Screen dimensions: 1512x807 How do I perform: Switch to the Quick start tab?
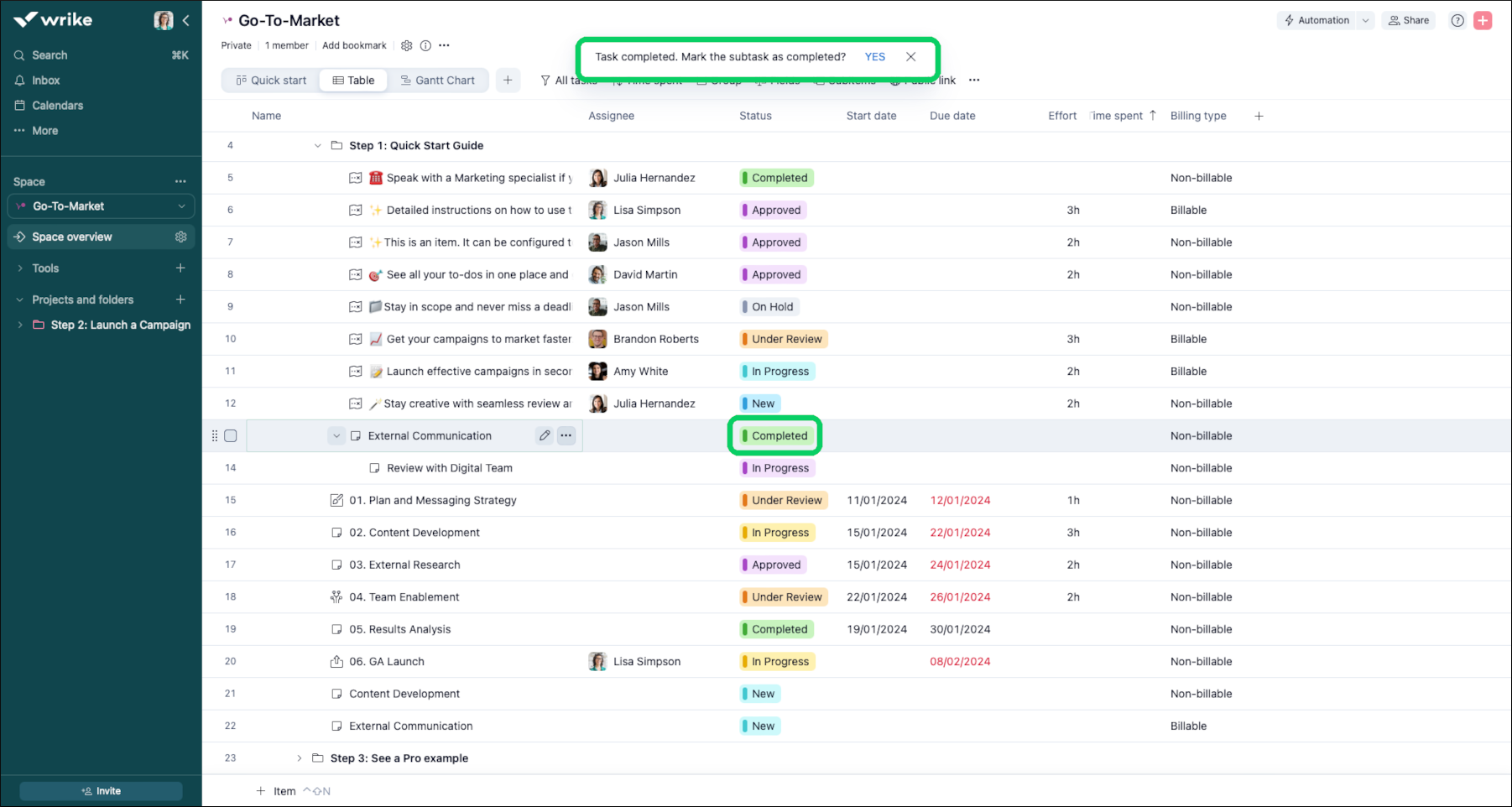(x=271, y=81)
